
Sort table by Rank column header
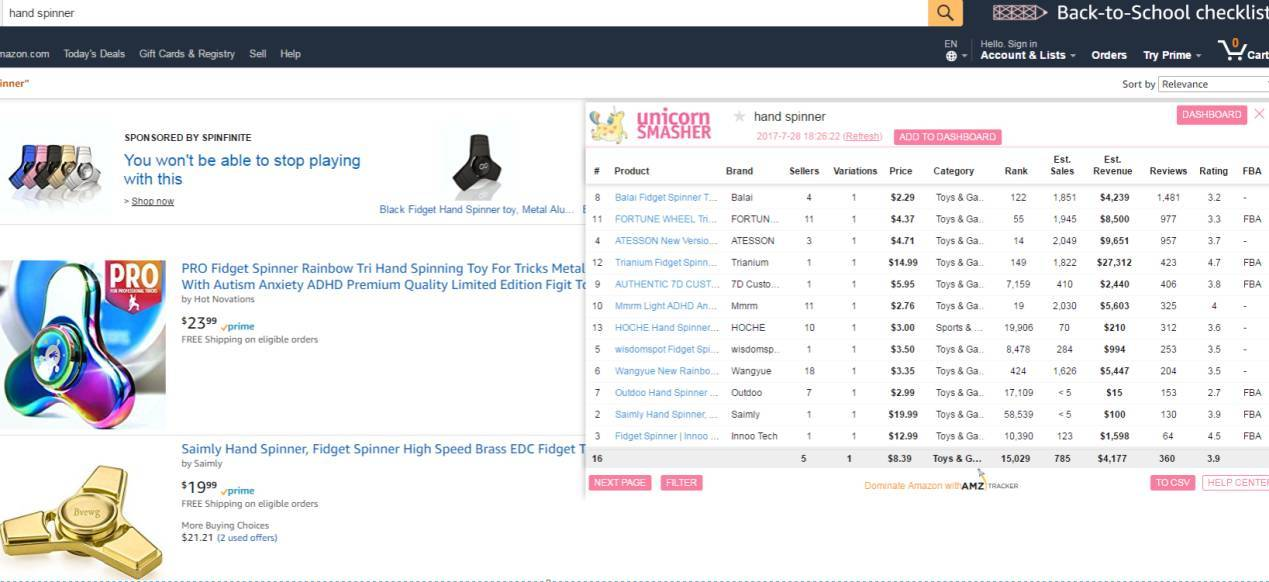1016,171
